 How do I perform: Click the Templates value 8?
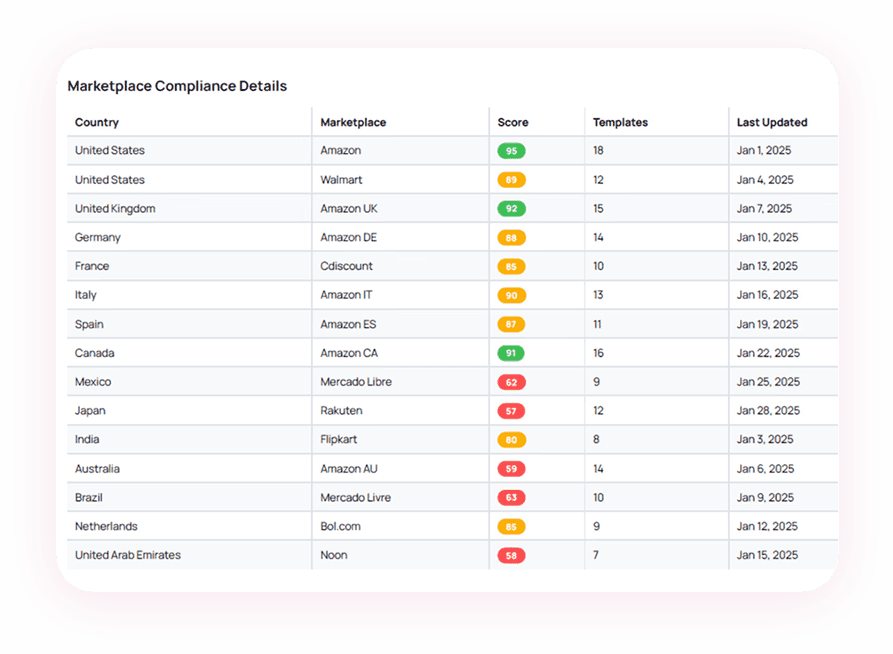(596, 439)
